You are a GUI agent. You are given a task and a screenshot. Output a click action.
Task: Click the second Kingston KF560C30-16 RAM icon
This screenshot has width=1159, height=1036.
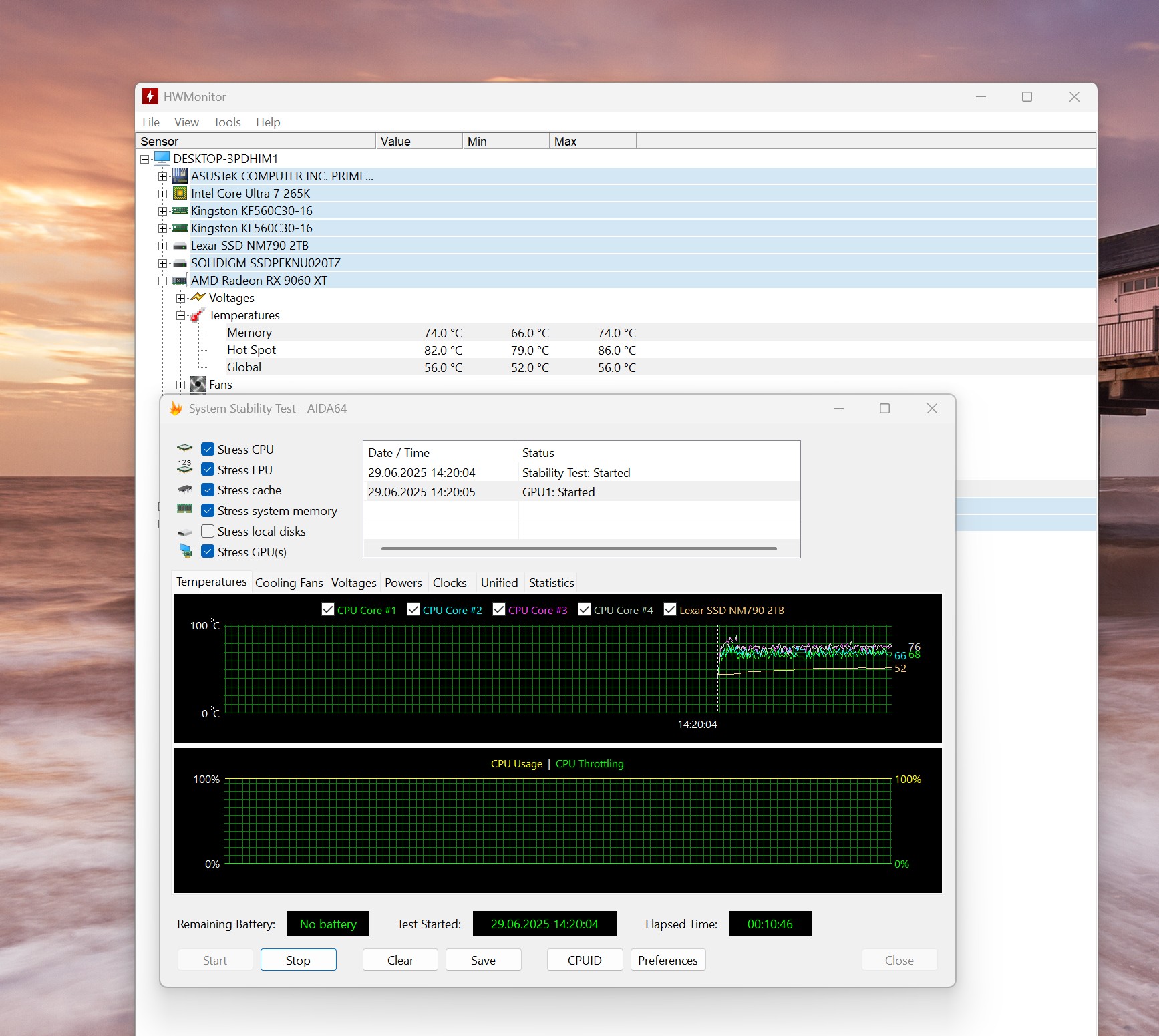pyautogui.click(x=180, y=228)
